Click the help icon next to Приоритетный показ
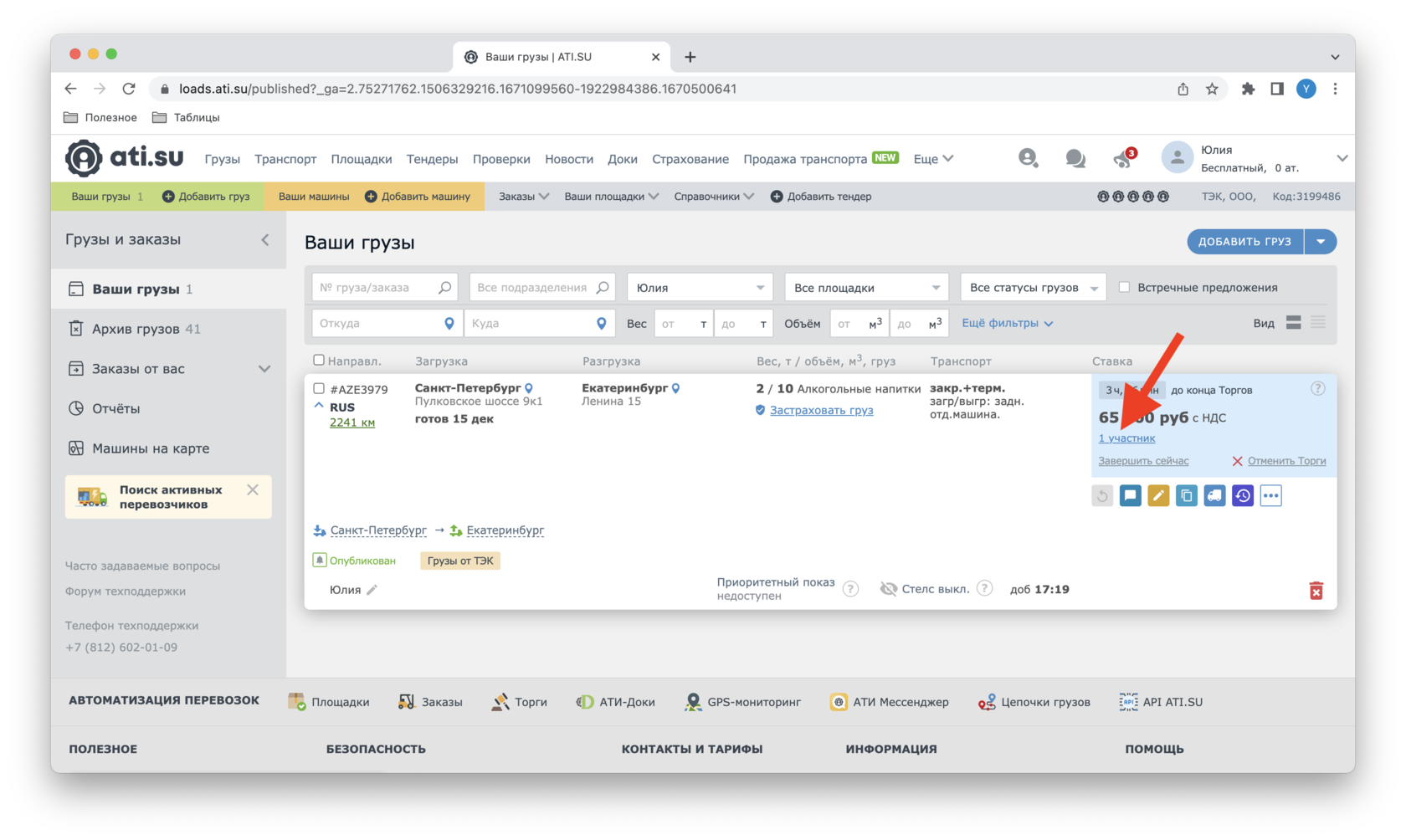Screen dimensions: 1406x840 850,589
